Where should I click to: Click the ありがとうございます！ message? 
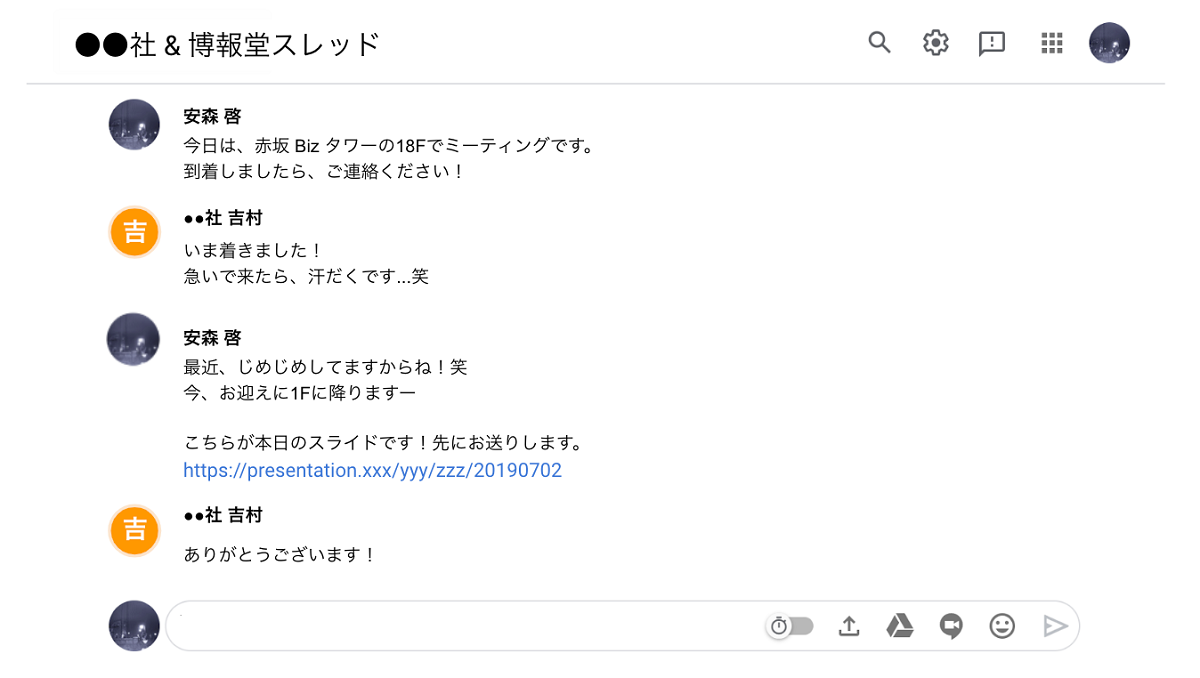click(x=280, y=554)
